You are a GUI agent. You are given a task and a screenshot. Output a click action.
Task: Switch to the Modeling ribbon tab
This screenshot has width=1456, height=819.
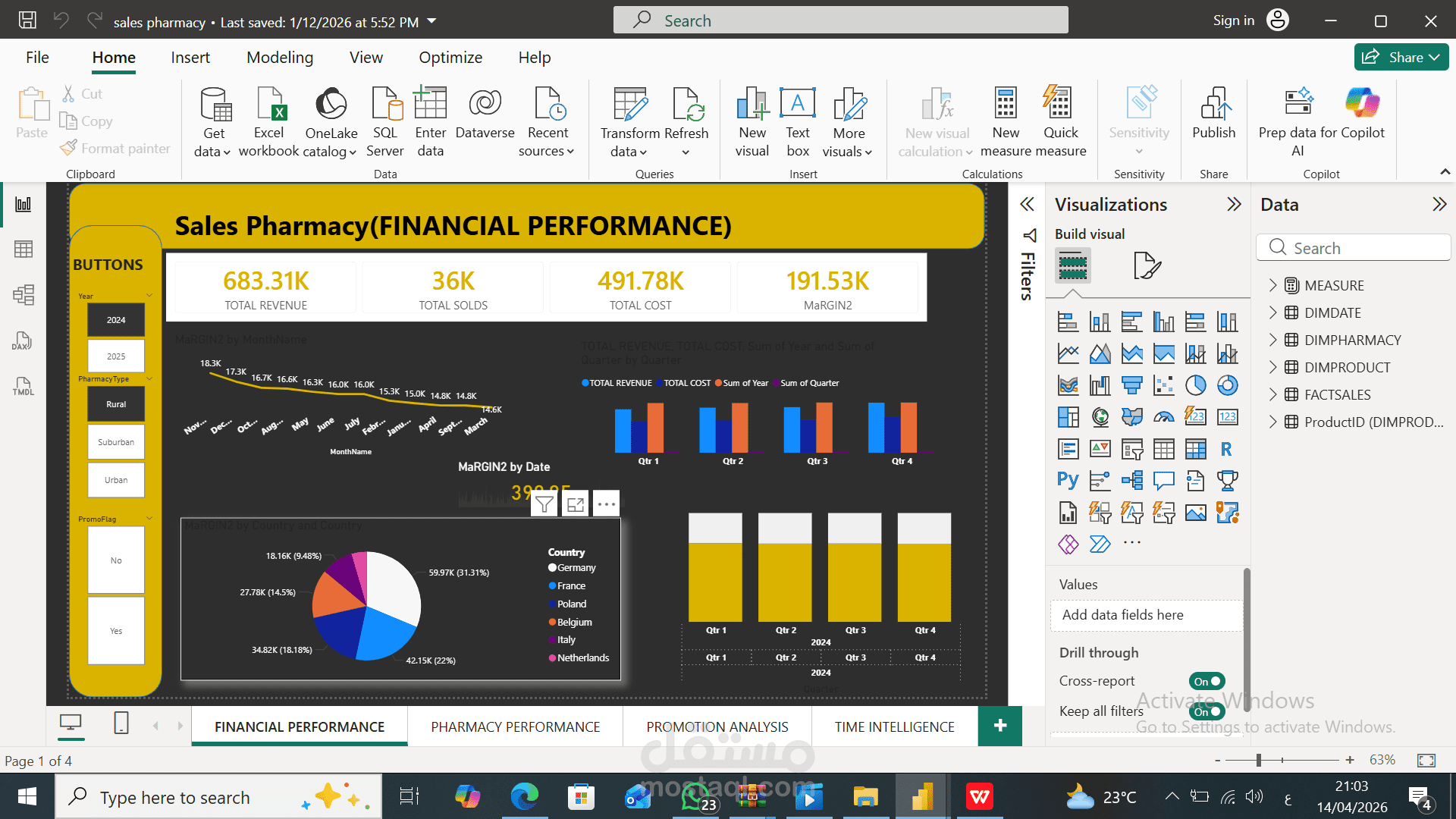pos(280,58)
